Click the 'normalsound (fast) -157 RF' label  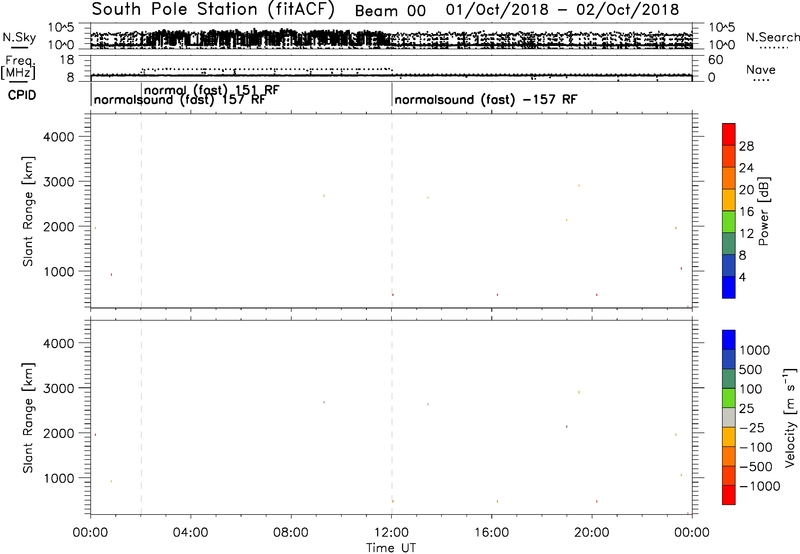(x=486, y=99)
